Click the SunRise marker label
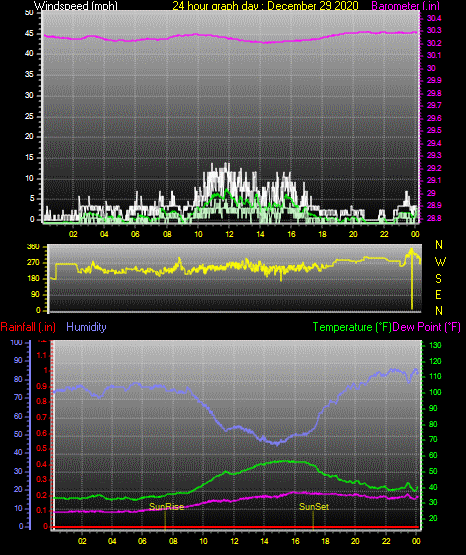The height and width of the screenshot is (555, 466). point(166,507)
